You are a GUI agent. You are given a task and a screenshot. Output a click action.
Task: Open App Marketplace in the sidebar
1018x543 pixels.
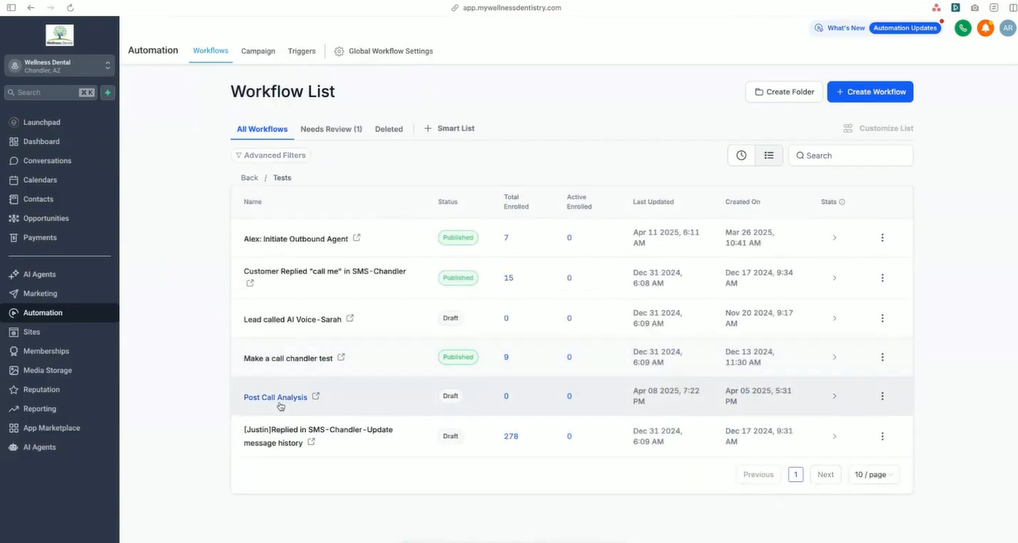51,428
